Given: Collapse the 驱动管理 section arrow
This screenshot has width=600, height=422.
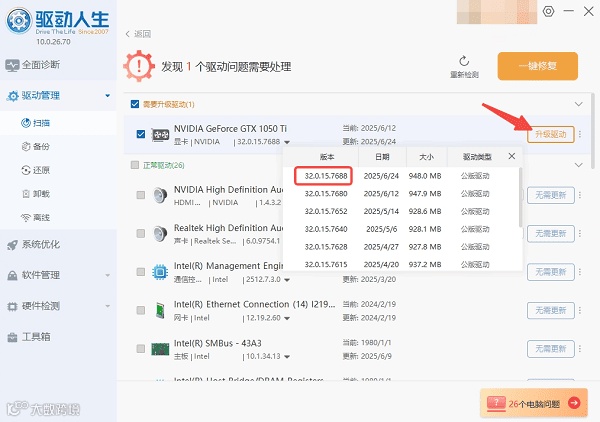Looking at the screenshot, I should point(108,96).
